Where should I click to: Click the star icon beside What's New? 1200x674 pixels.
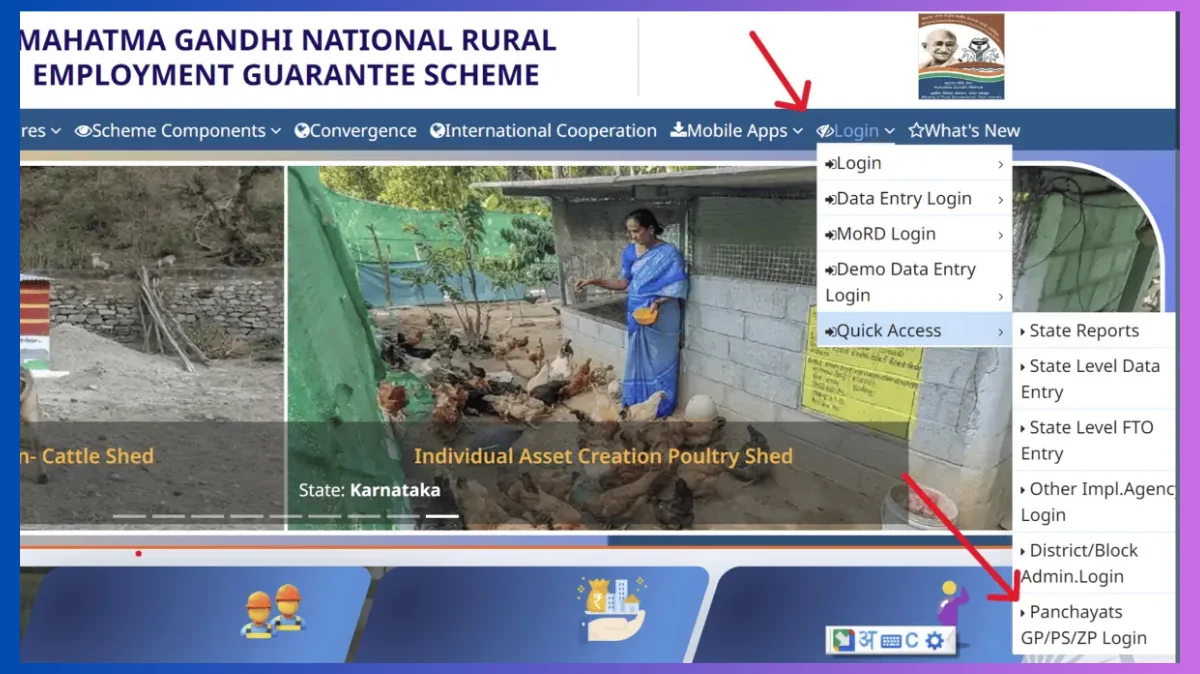click(917, 130)
